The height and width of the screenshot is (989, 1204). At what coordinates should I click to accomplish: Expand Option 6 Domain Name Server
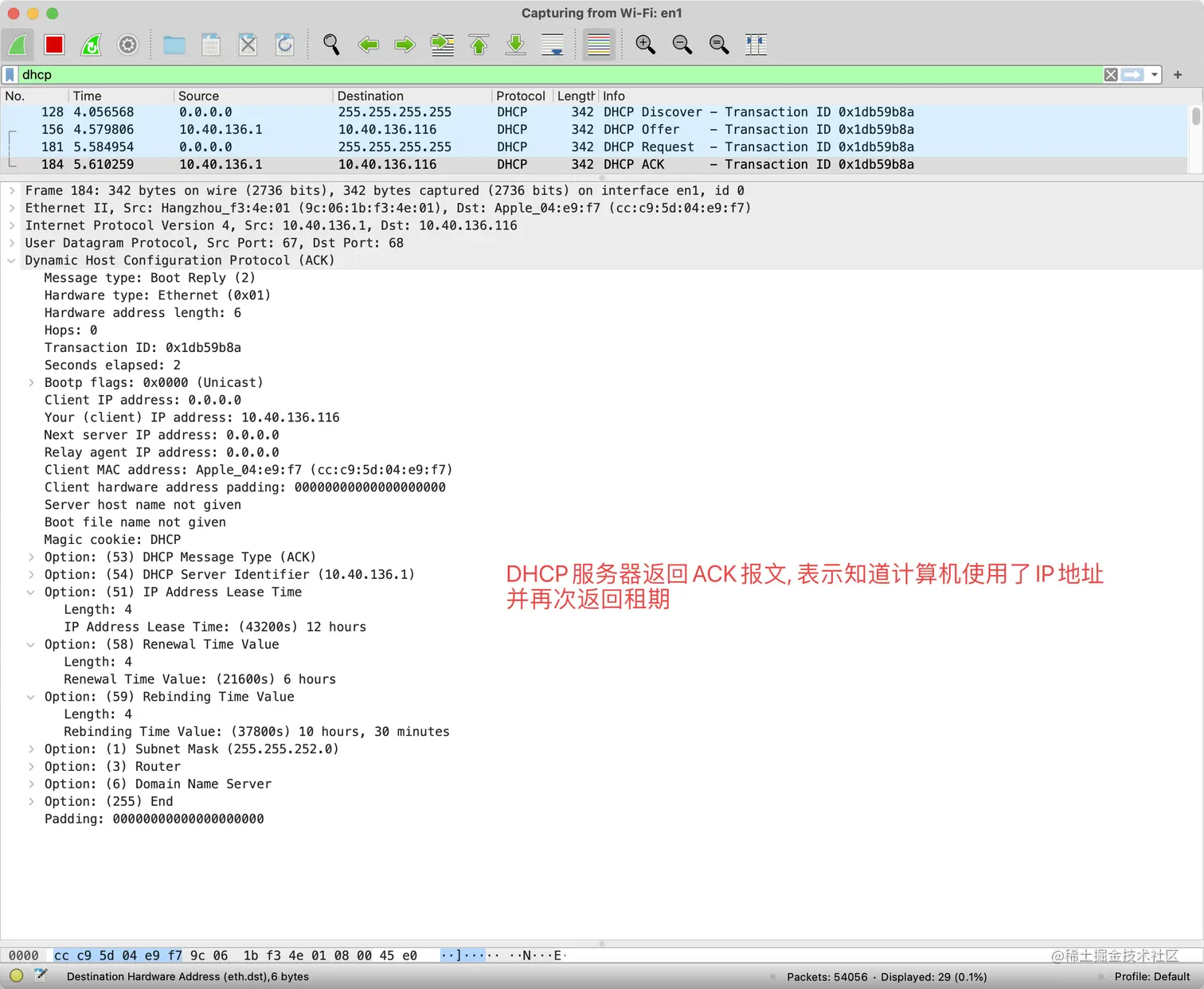pyautogui.click(x=31, y=784)
